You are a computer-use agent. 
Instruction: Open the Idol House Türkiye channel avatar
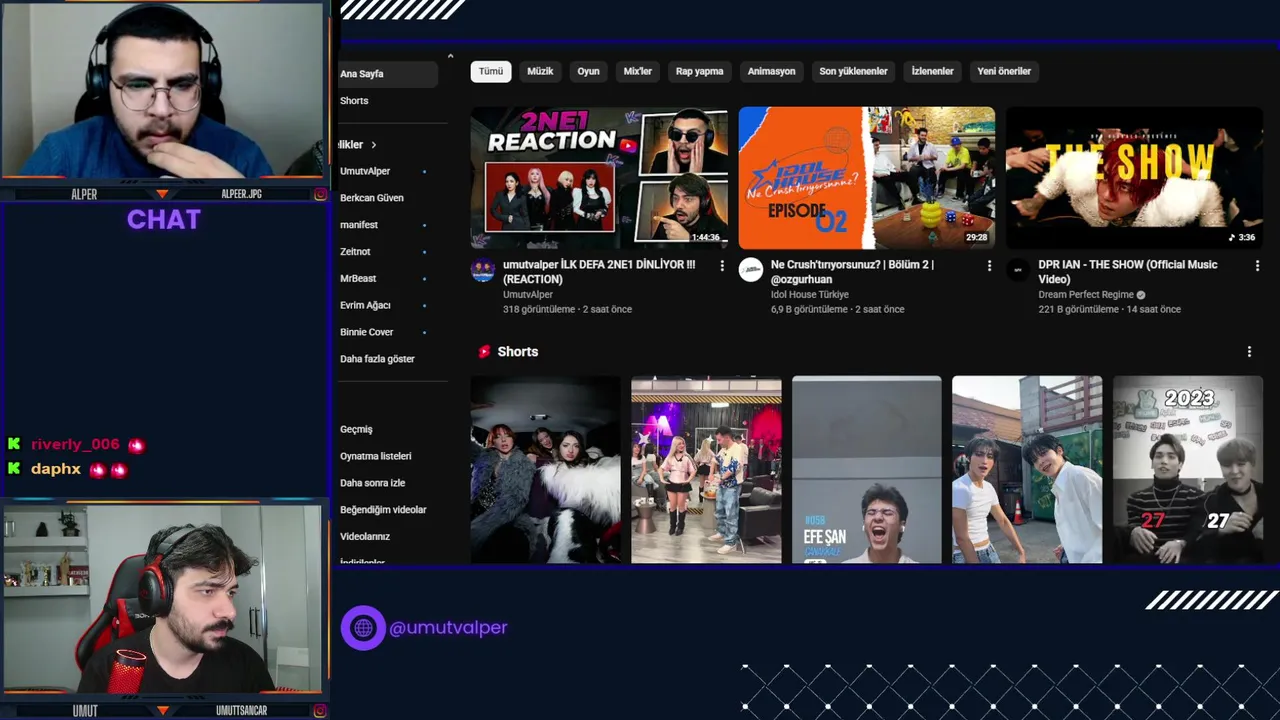point(751,270)
